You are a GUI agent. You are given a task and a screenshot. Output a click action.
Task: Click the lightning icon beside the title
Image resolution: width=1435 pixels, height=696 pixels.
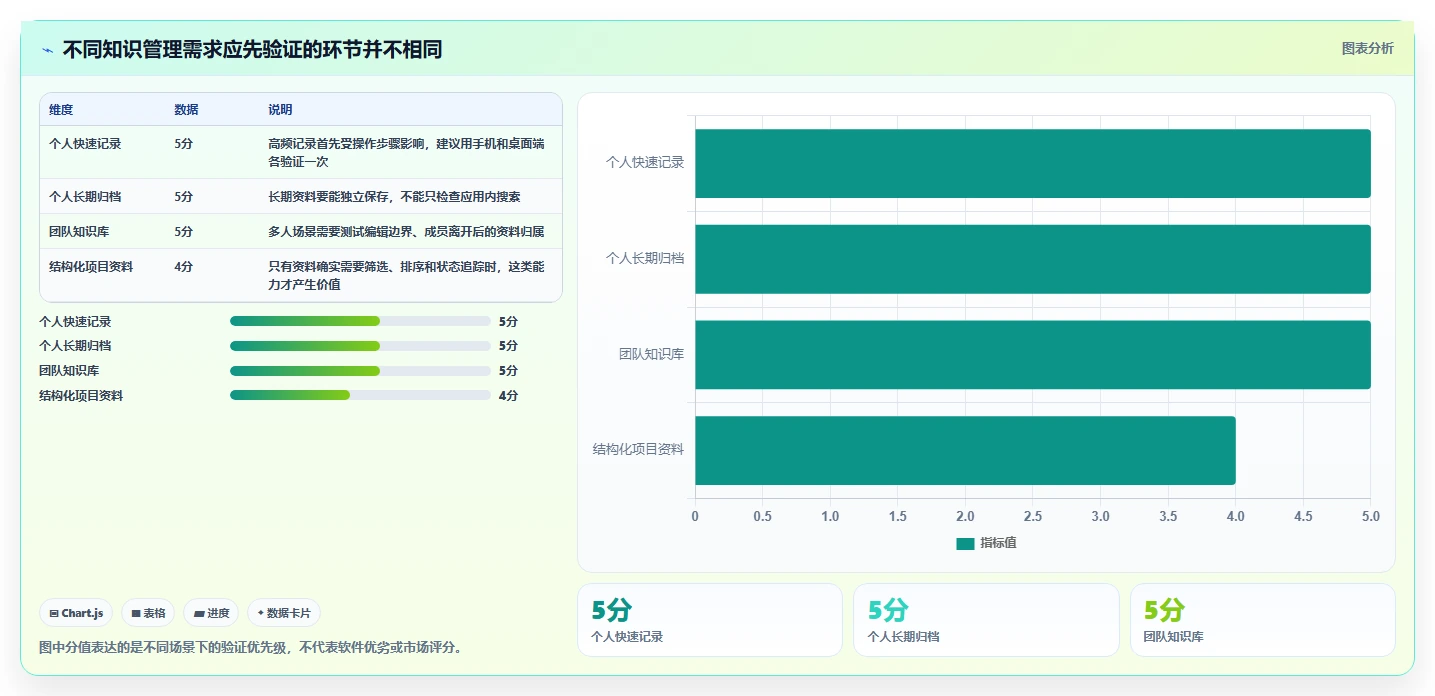click(x=47, y=50)
